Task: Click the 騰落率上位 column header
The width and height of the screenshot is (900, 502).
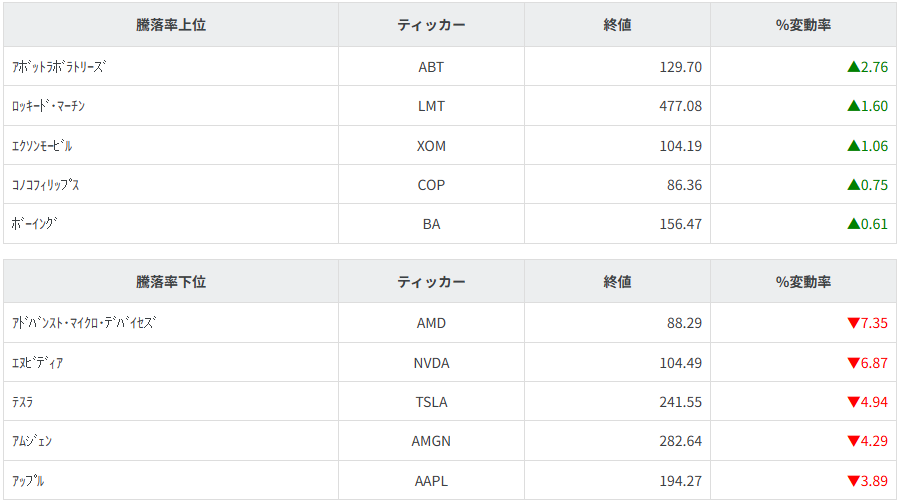Action: point(171,25)
